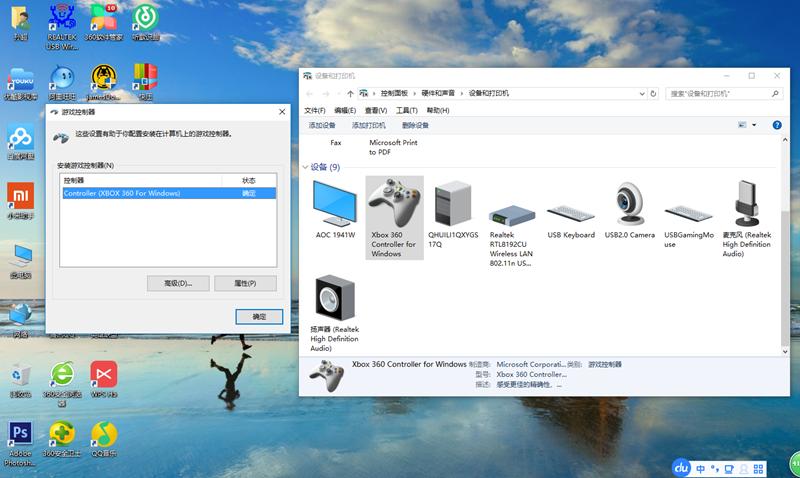Viewport: 800px width, 478px height.
Task: Click 确定 in the game controllers dialog
Action: 259,317
